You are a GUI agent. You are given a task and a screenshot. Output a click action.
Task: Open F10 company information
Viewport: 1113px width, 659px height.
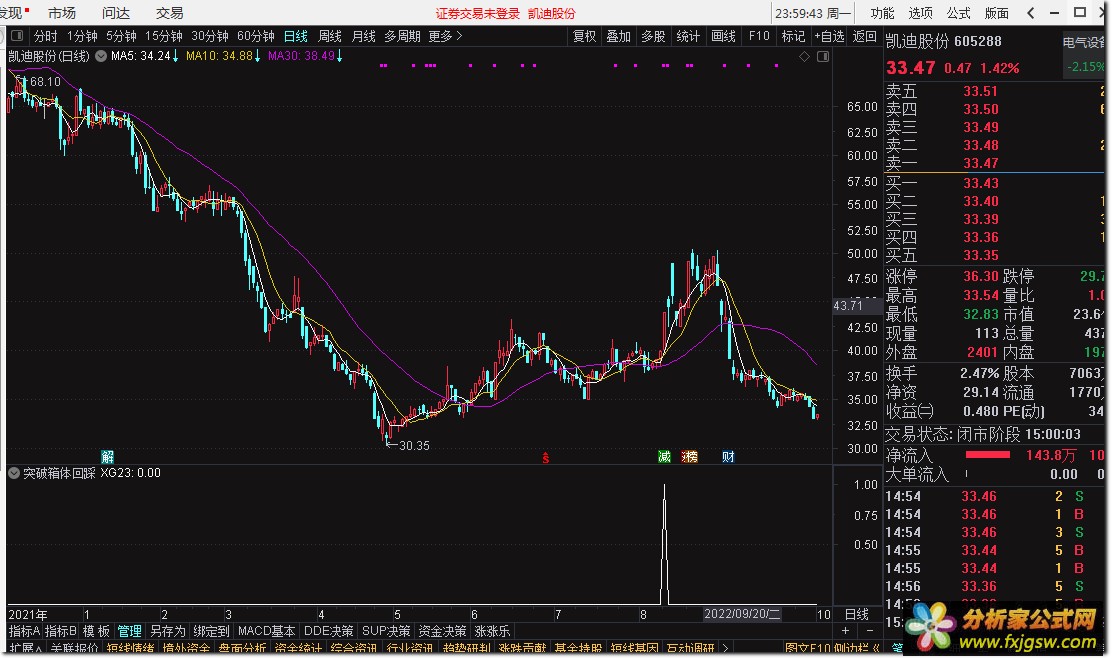(x=759, y=36)
